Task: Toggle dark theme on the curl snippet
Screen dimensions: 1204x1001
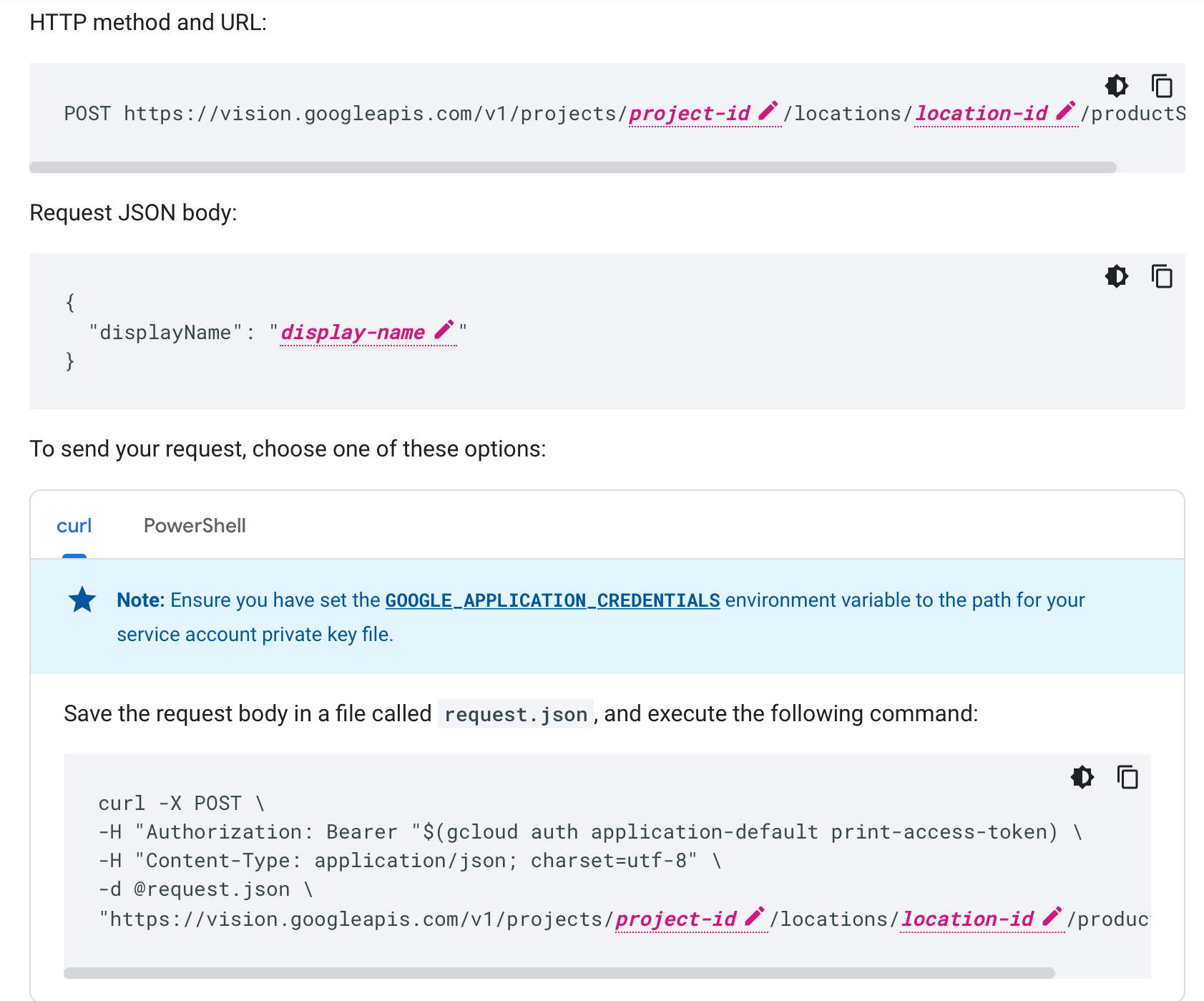Action: (1082, 778)
